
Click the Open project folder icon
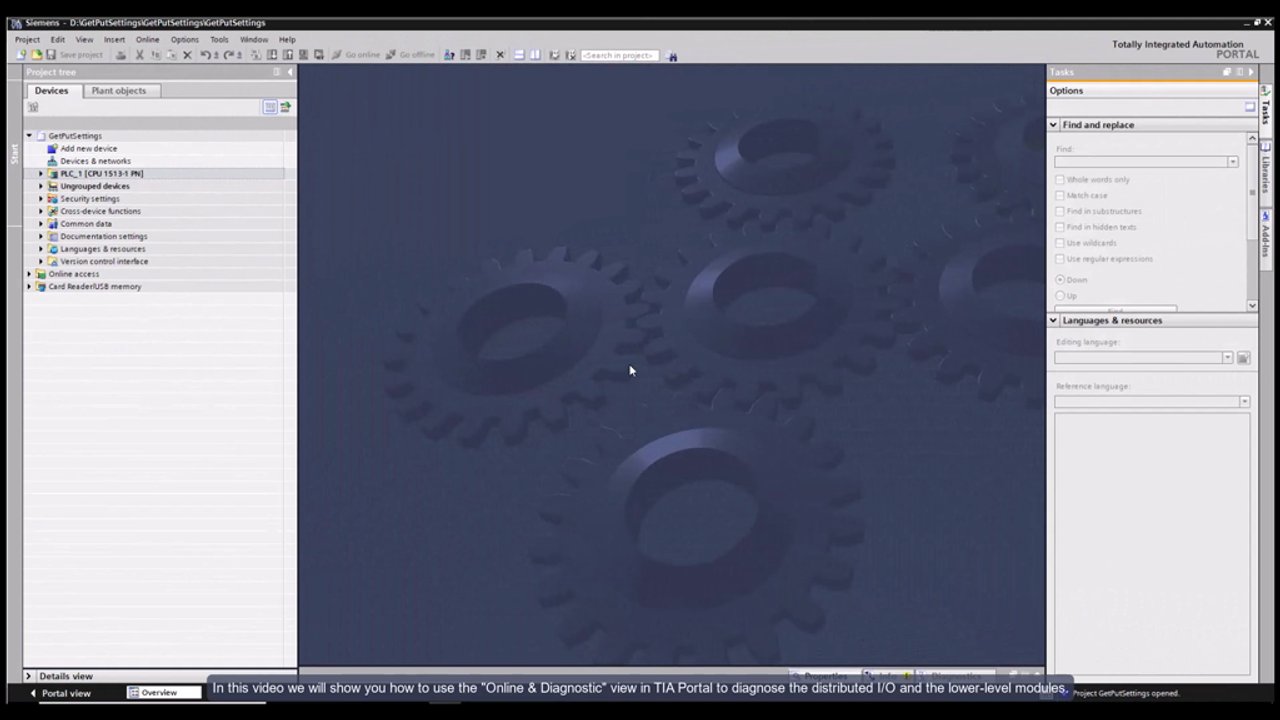coord(36,55)
